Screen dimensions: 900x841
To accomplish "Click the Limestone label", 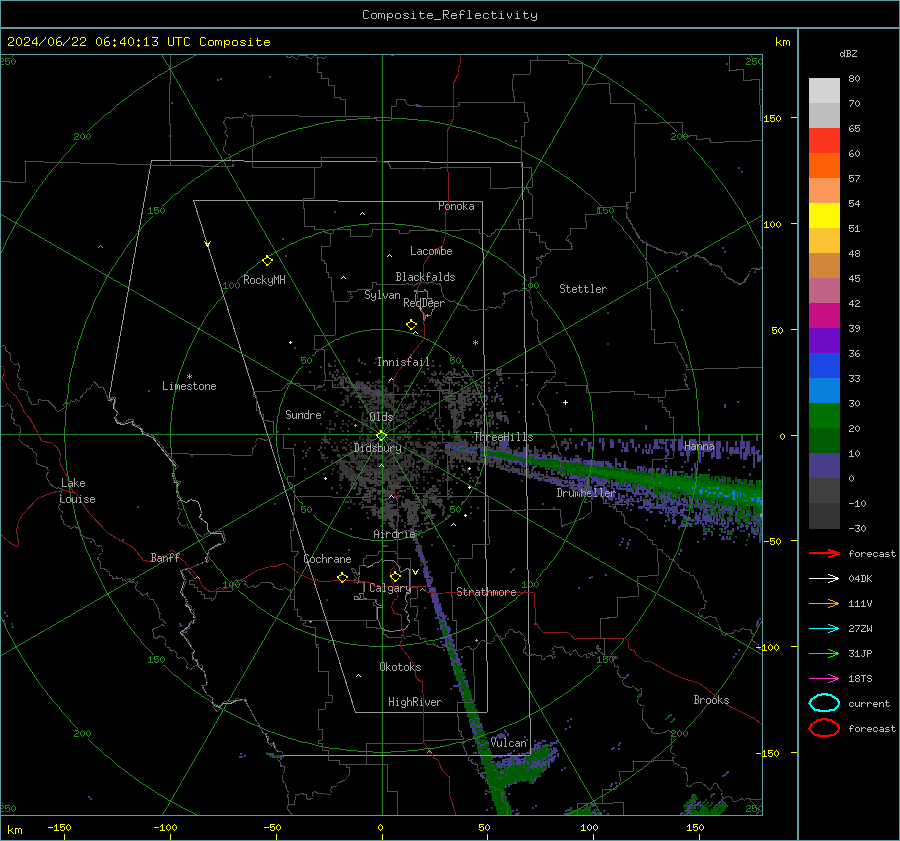I will pos(189,386).
